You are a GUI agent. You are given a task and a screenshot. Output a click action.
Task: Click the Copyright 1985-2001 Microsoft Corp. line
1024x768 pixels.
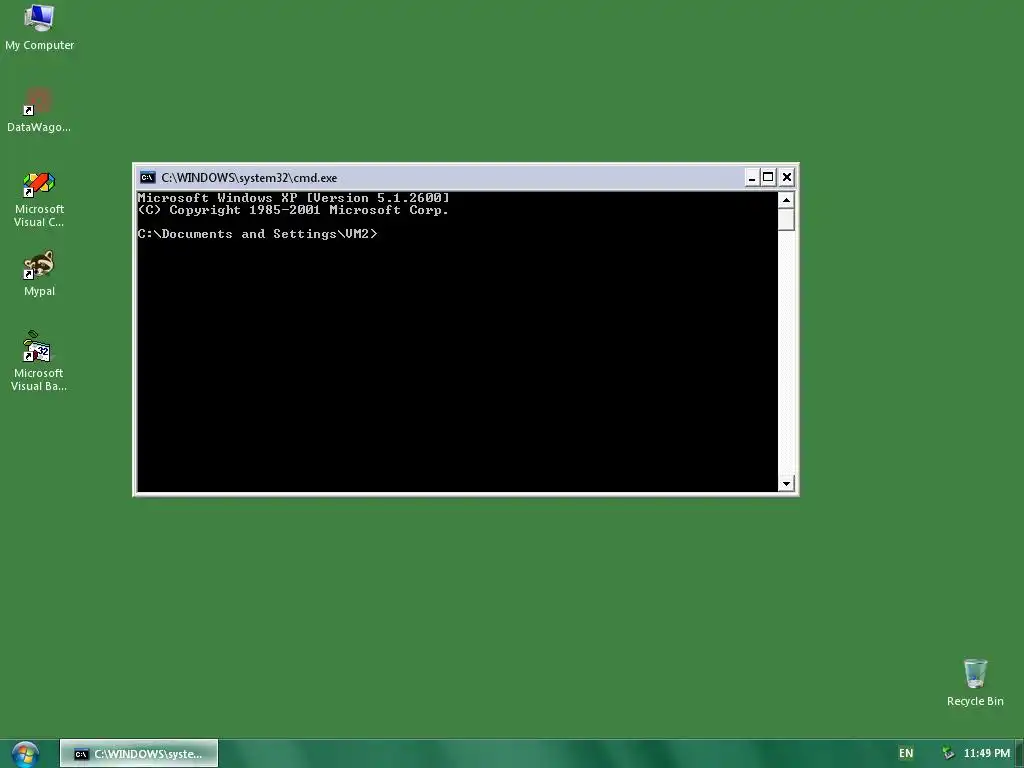coord(293,210)
